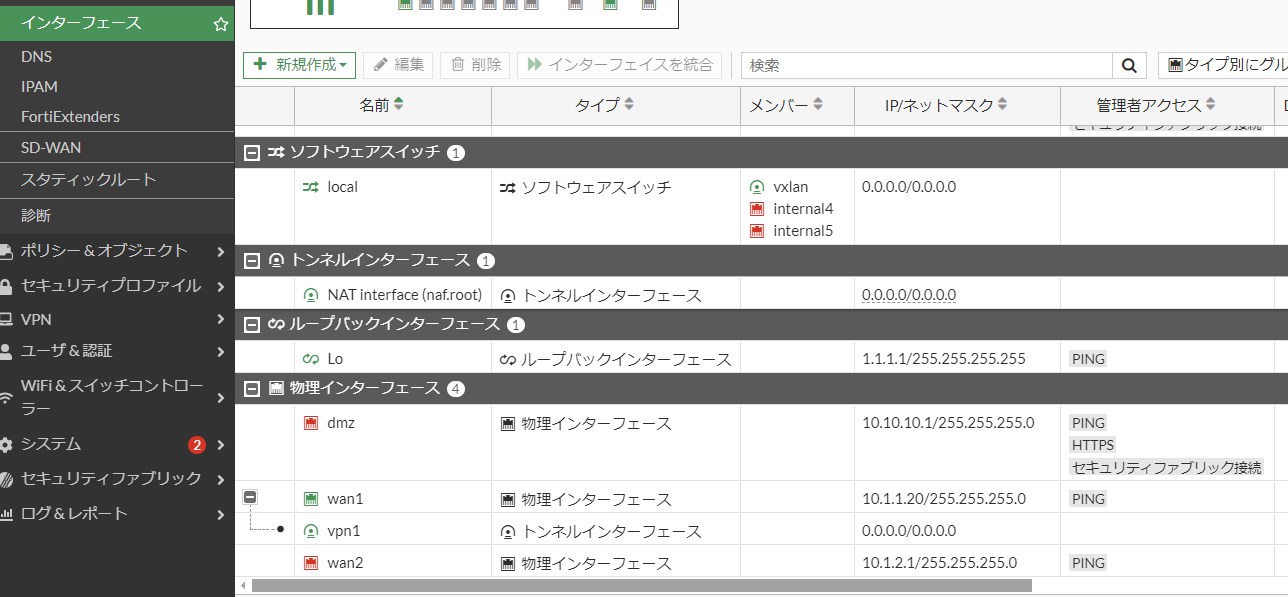Image resolution: width=1288 pixels, height=597 pixels.
Task: Click the vpn1 tunnel icon
Action: click(310, 531)
